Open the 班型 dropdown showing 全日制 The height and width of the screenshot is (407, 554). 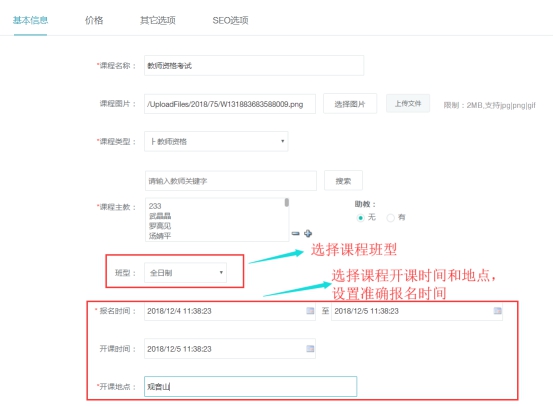pos(185,272)
